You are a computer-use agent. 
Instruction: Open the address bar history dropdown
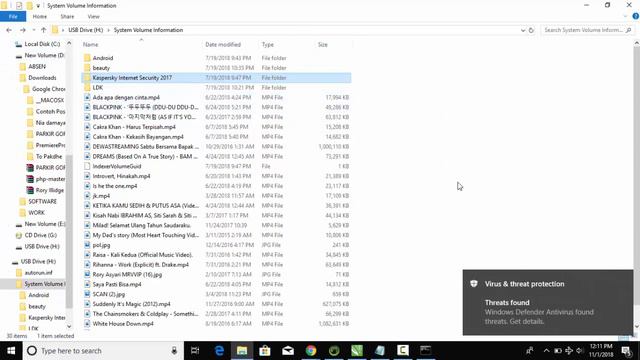tap(523, 30)
